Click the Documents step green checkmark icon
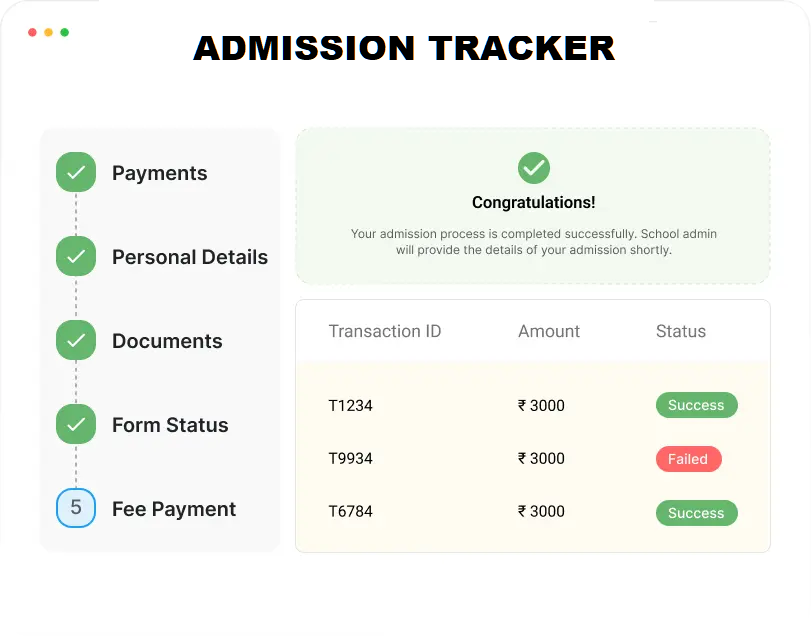This screenshot has height=636, width=811. click(76, 341)
